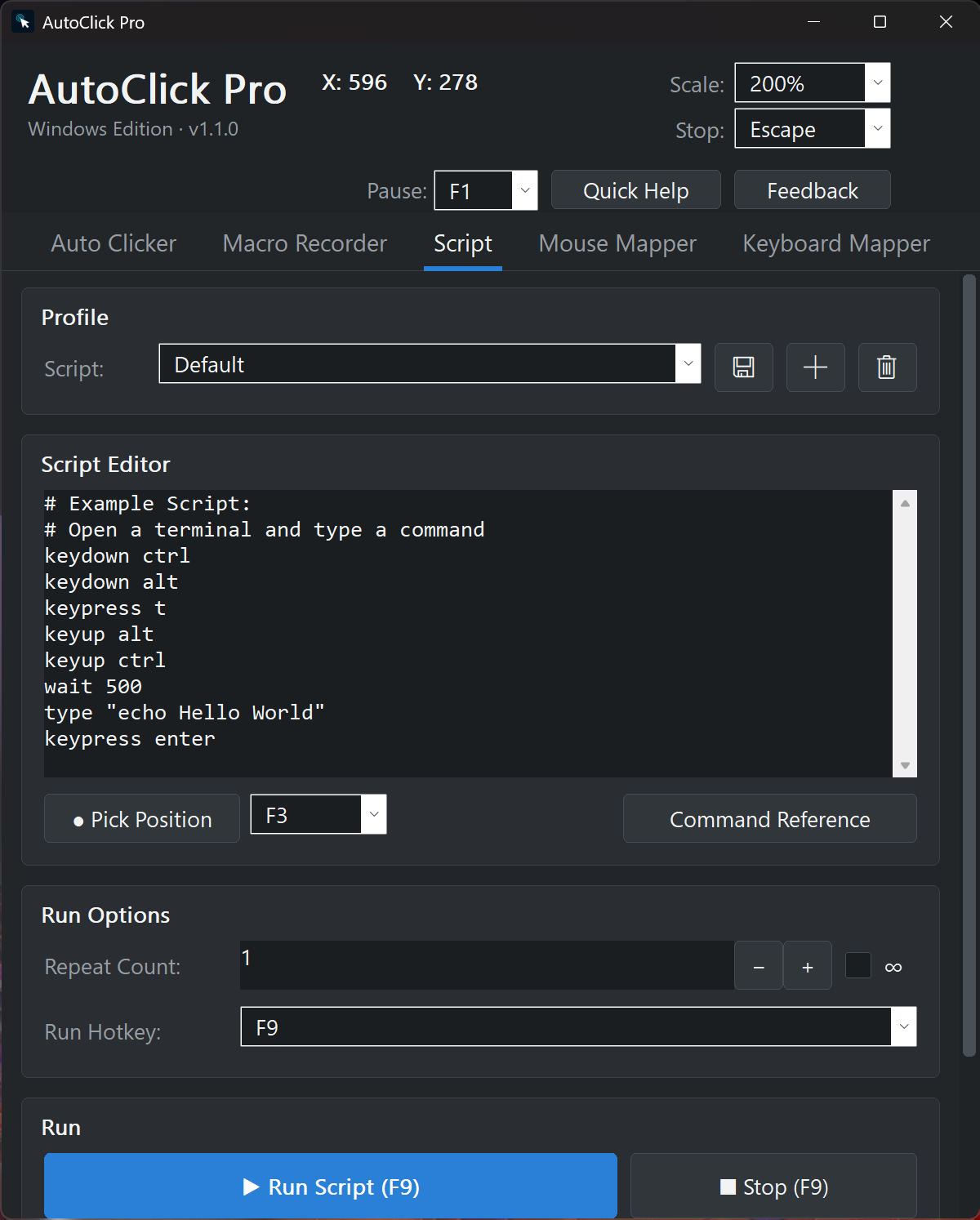
Task: Click the main window vertical scrollbar
Action: point(969,666)
